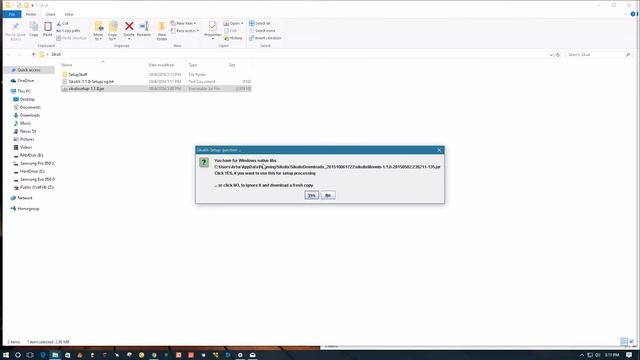Click File Explorer icon on taskbar

pyautogui.click(x=55, y=355)
